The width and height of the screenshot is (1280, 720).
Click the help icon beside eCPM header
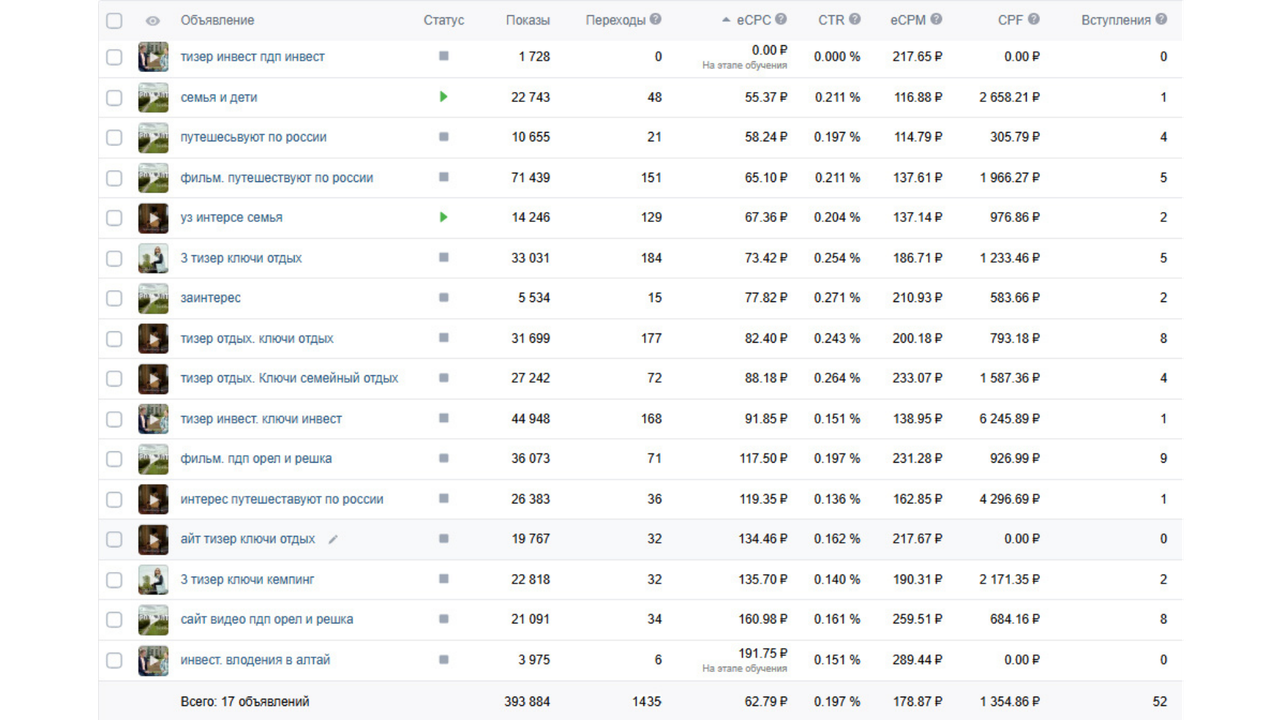936,19
